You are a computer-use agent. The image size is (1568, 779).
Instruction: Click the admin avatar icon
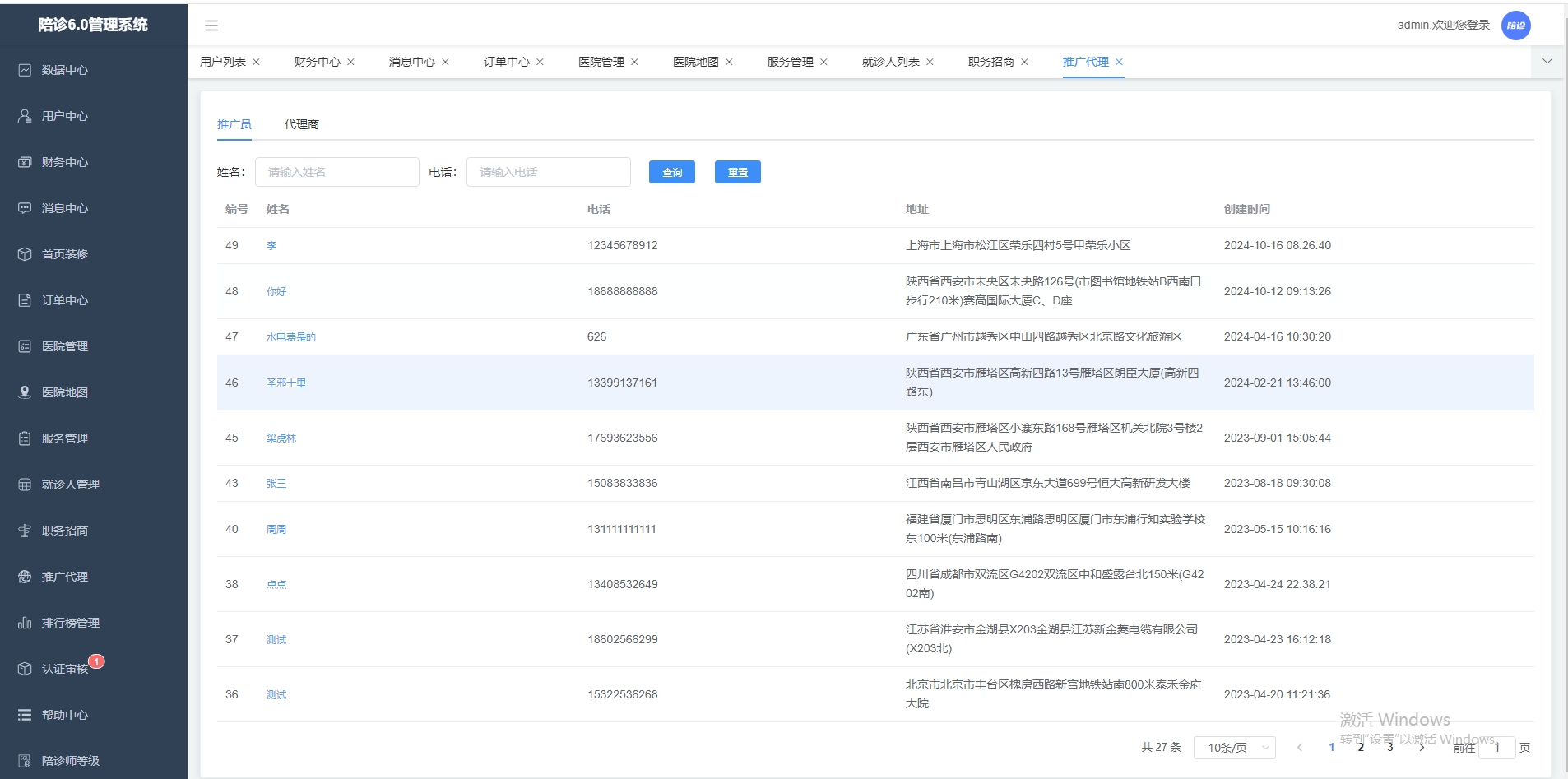(1515, 26)
